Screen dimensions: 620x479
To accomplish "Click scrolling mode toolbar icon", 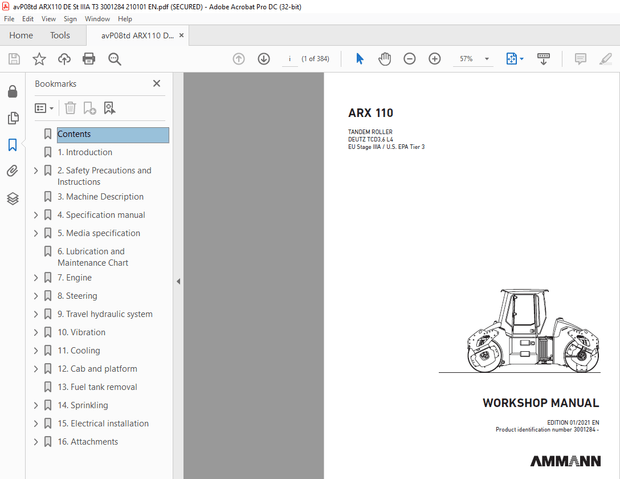I will click(543, 59).
